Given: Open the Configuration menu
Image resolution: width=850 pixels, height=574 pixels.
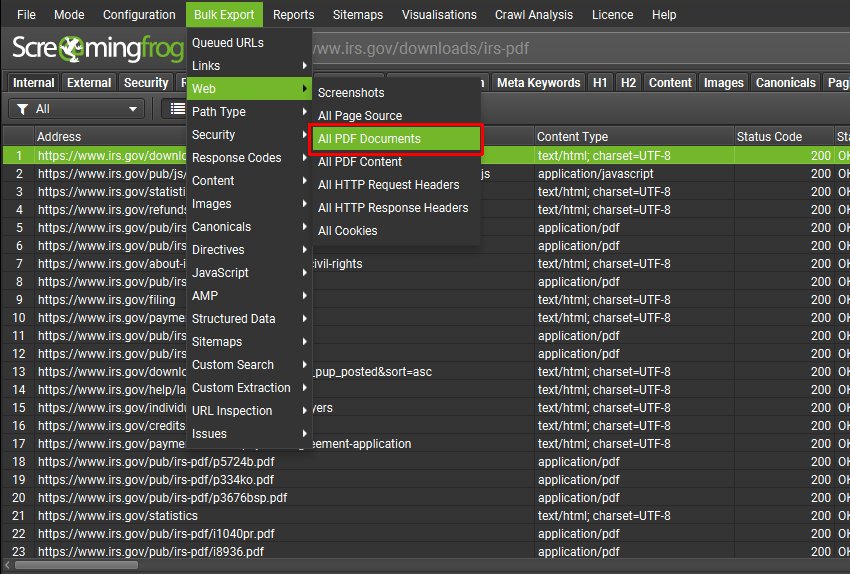Looking at the screenshot, I should (x=139, y=15).
